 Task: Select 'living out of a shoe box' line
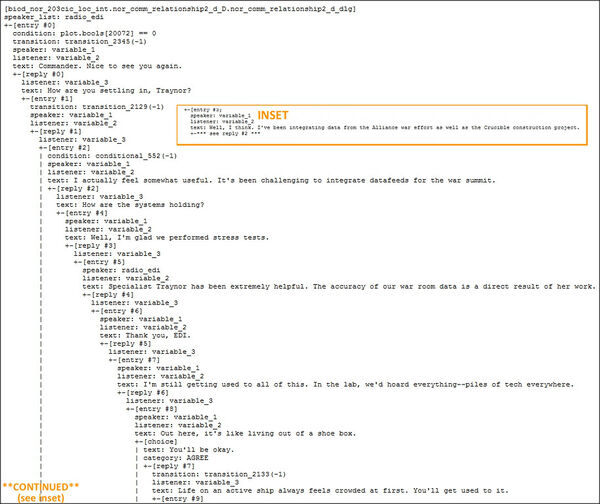coord(245,434)
